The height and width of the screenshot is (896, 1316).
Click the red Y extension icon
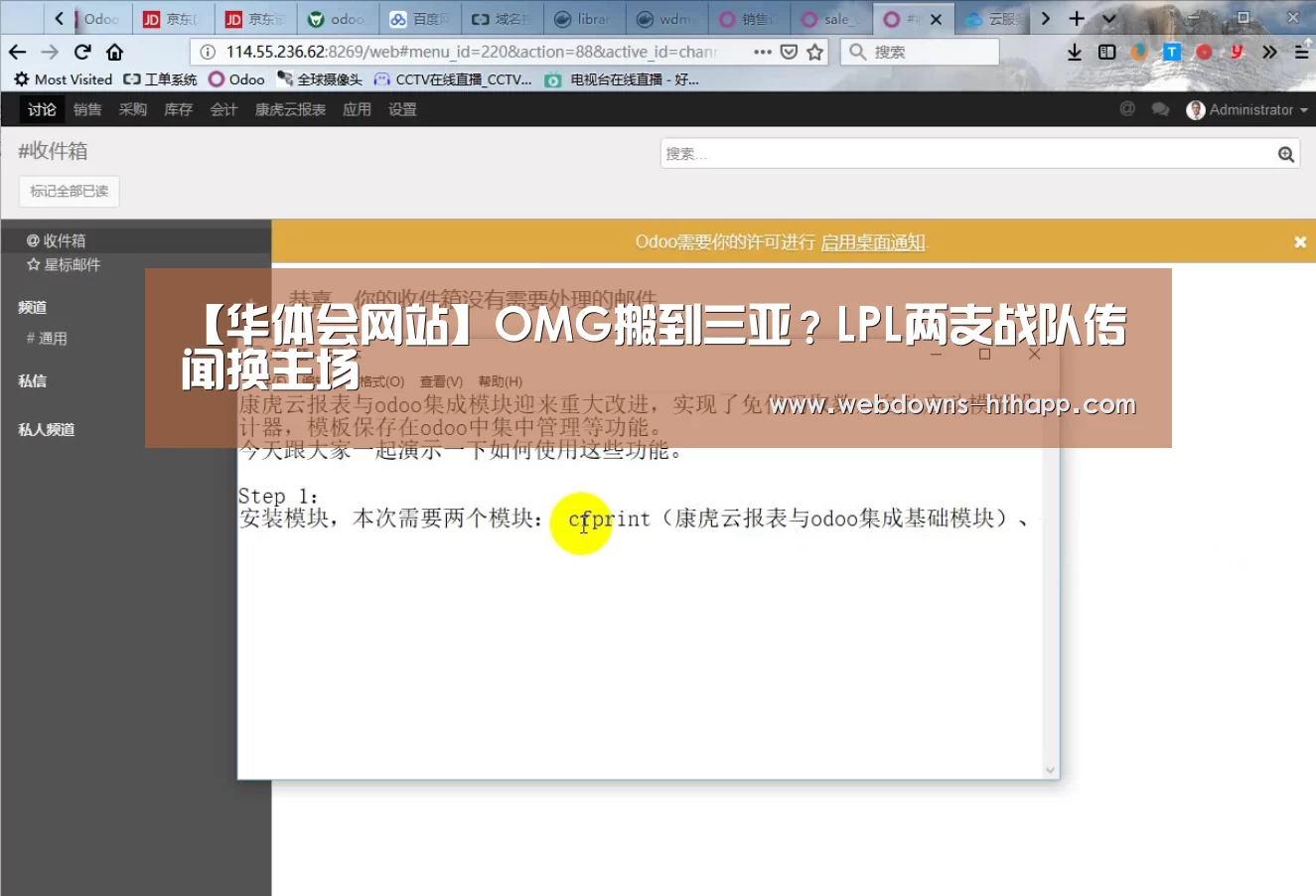(x=1237, y=52)
